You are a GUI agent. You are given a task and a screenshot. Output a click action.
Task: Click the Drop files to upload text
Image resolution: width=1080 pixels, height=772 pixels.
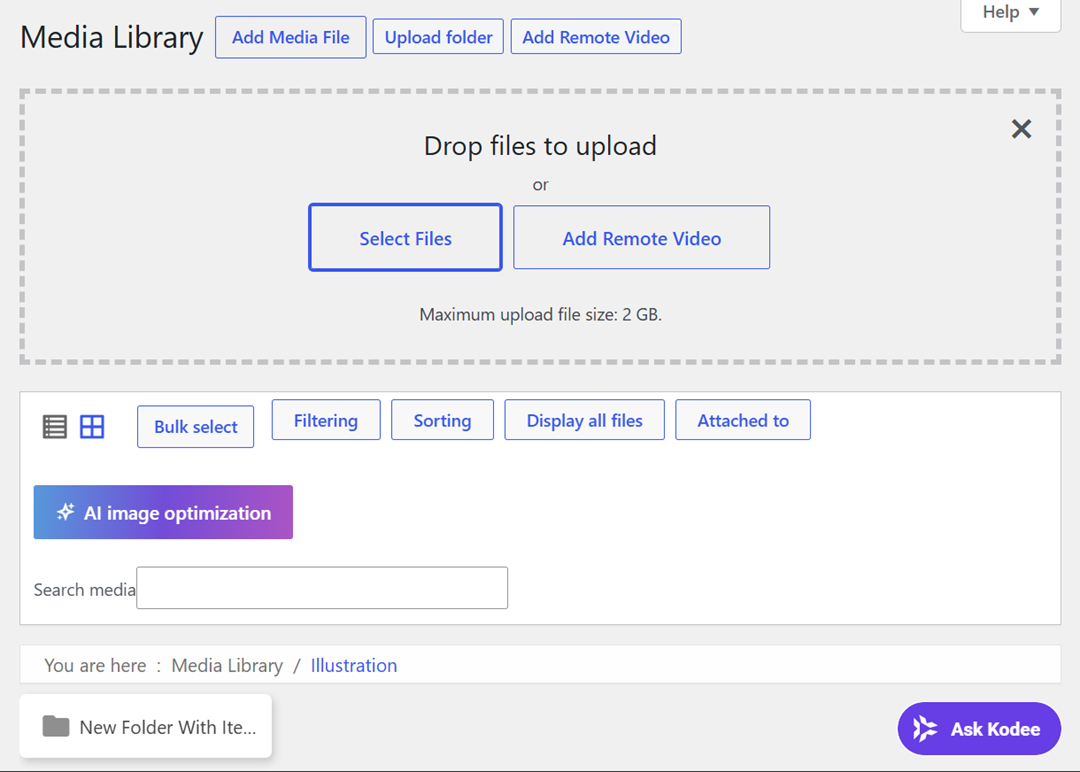click(x=540, y=146)
